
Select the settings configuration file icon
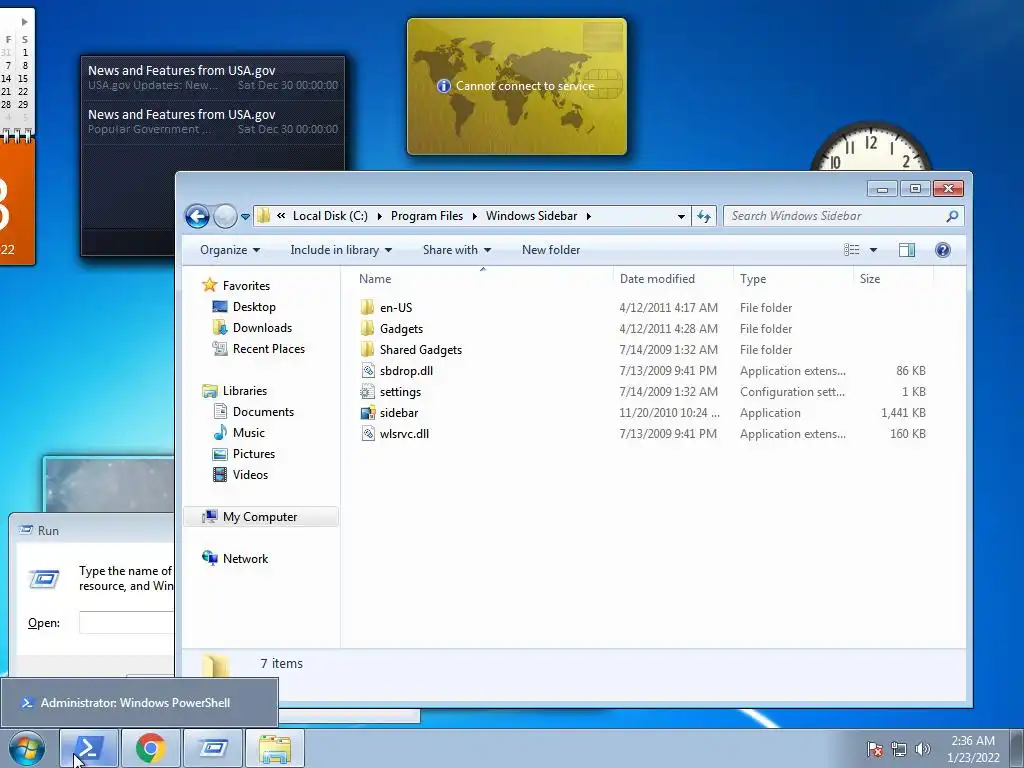click(368, 392)
